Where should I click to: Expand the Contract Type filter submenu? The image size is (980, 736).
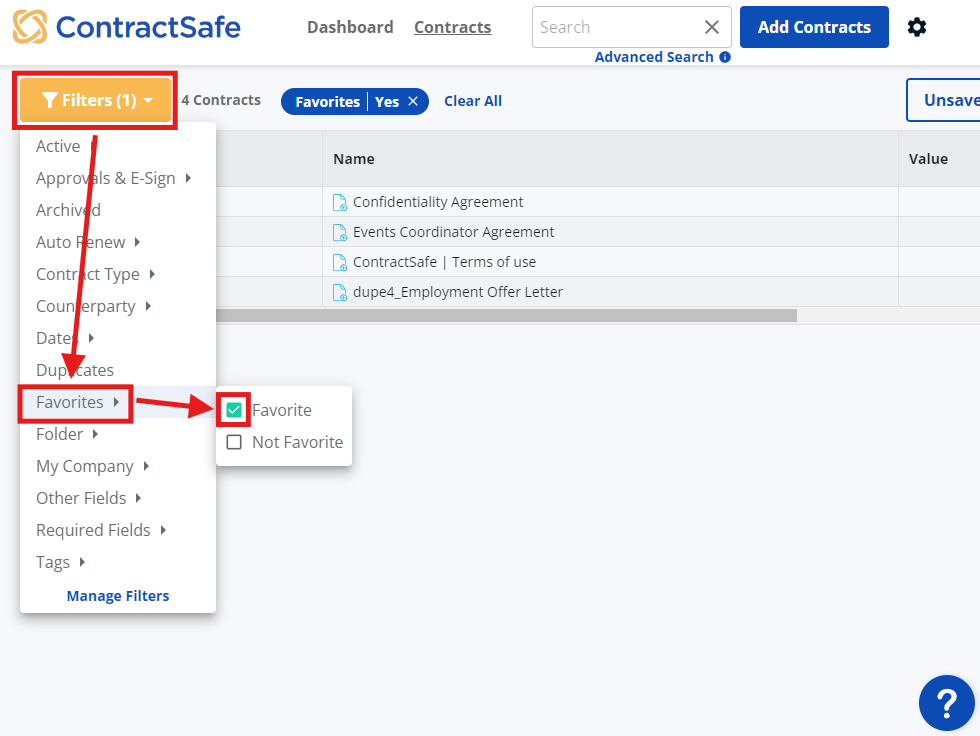pyautogui.click(x=95, y=274)
